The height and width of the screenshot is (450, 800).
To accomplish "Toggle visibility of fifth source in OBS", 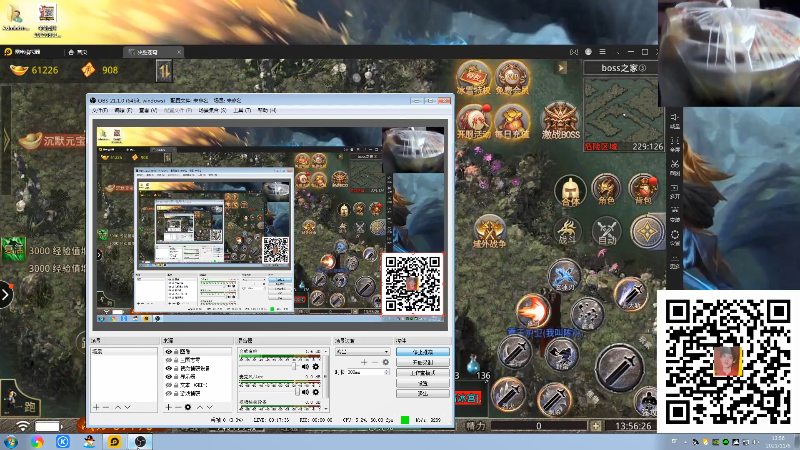I will pyautogui.click(x=168, y=385).
